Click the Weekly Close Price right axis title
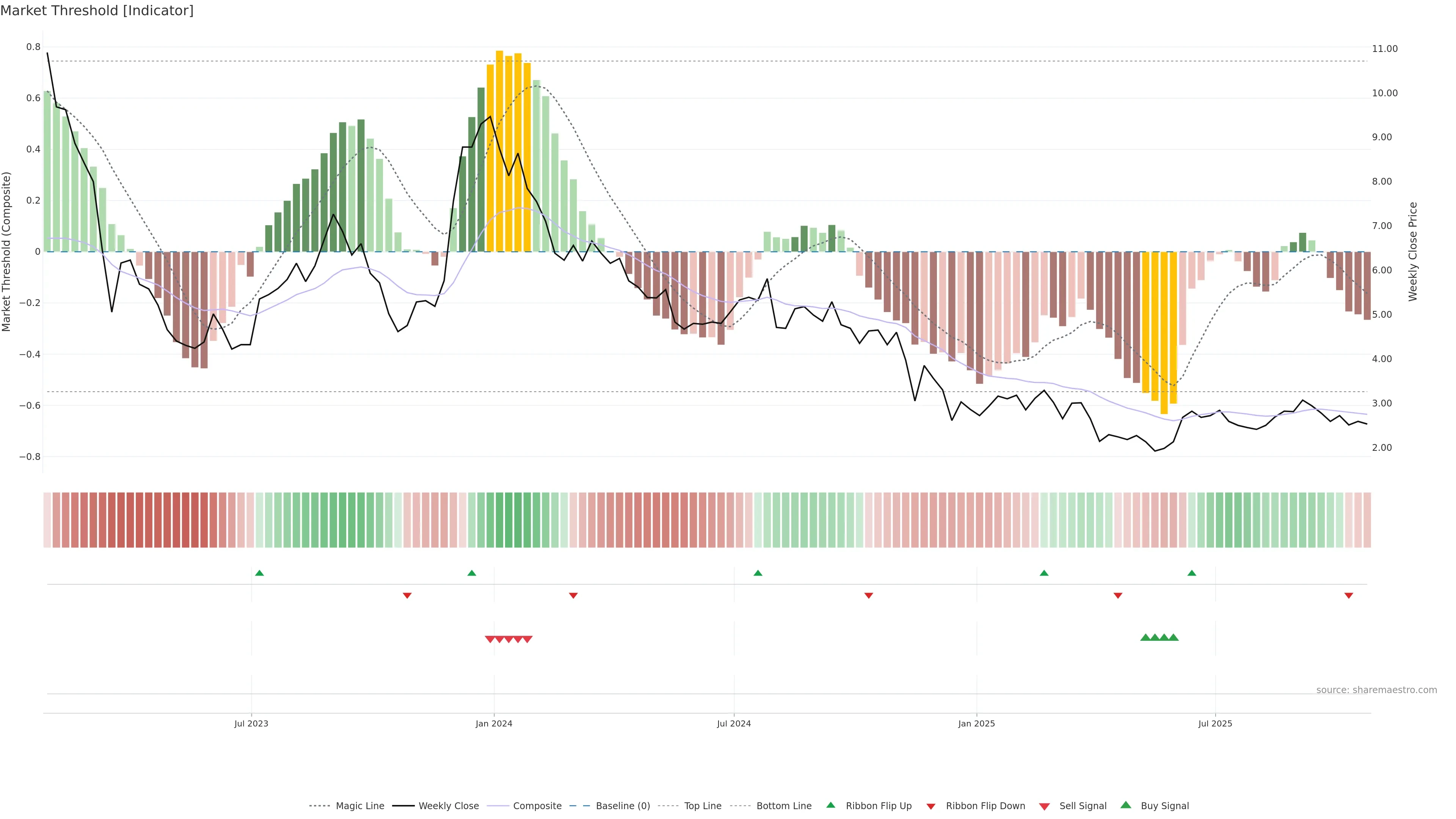Image resolution: width=1456 pixels, height=819 pixels. click(x=1413, y=251)
